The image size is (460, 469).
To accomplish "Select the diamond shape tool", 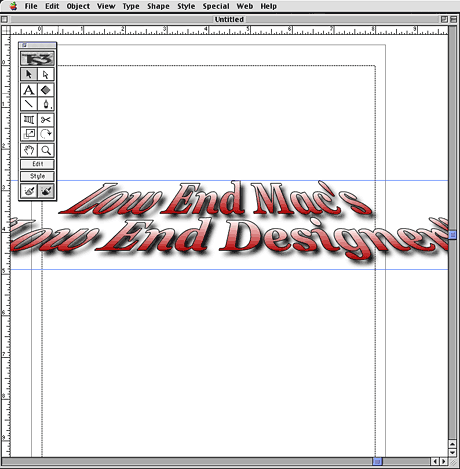I will click(46, 90).
